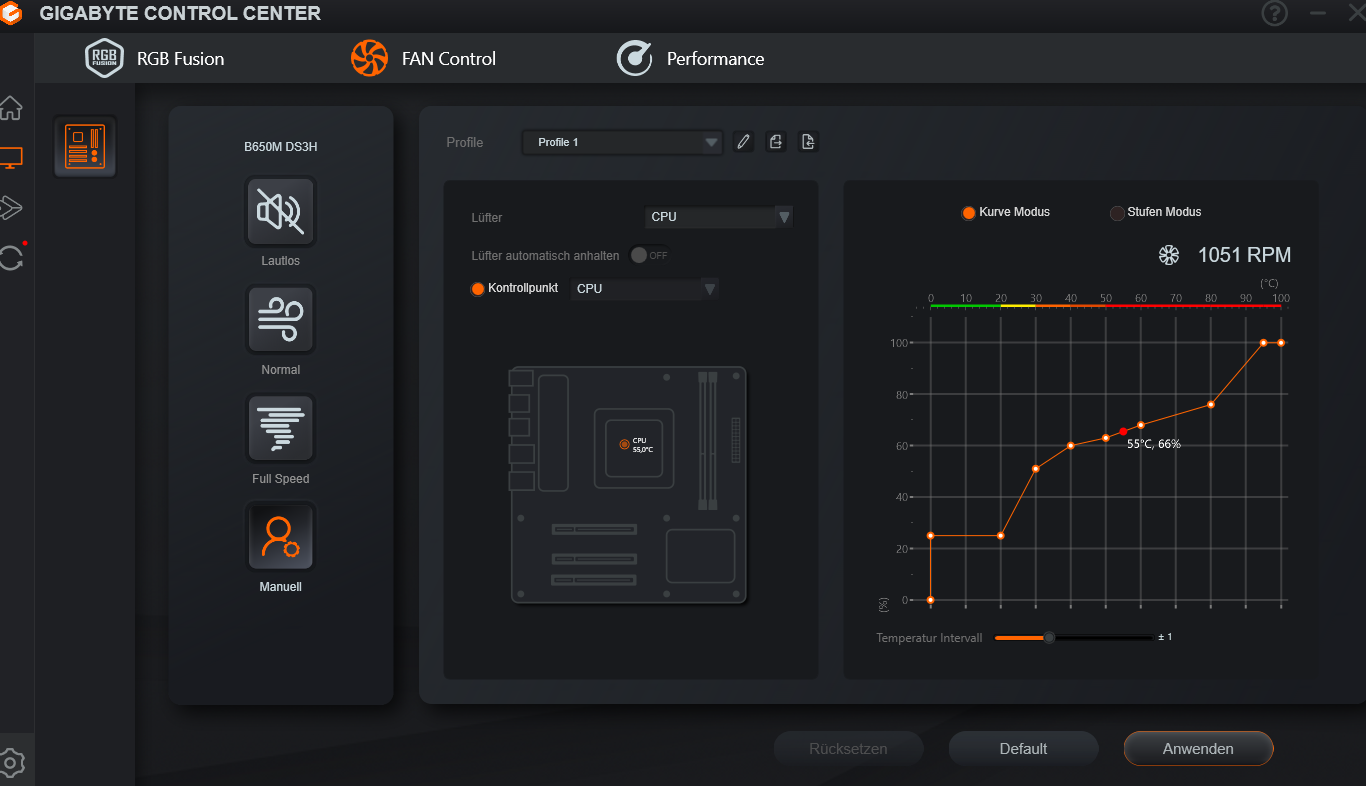The width and height of the screenshot is (1366, 786).
Task: Click the B650M DS3H board name
Action: [281, 147]
